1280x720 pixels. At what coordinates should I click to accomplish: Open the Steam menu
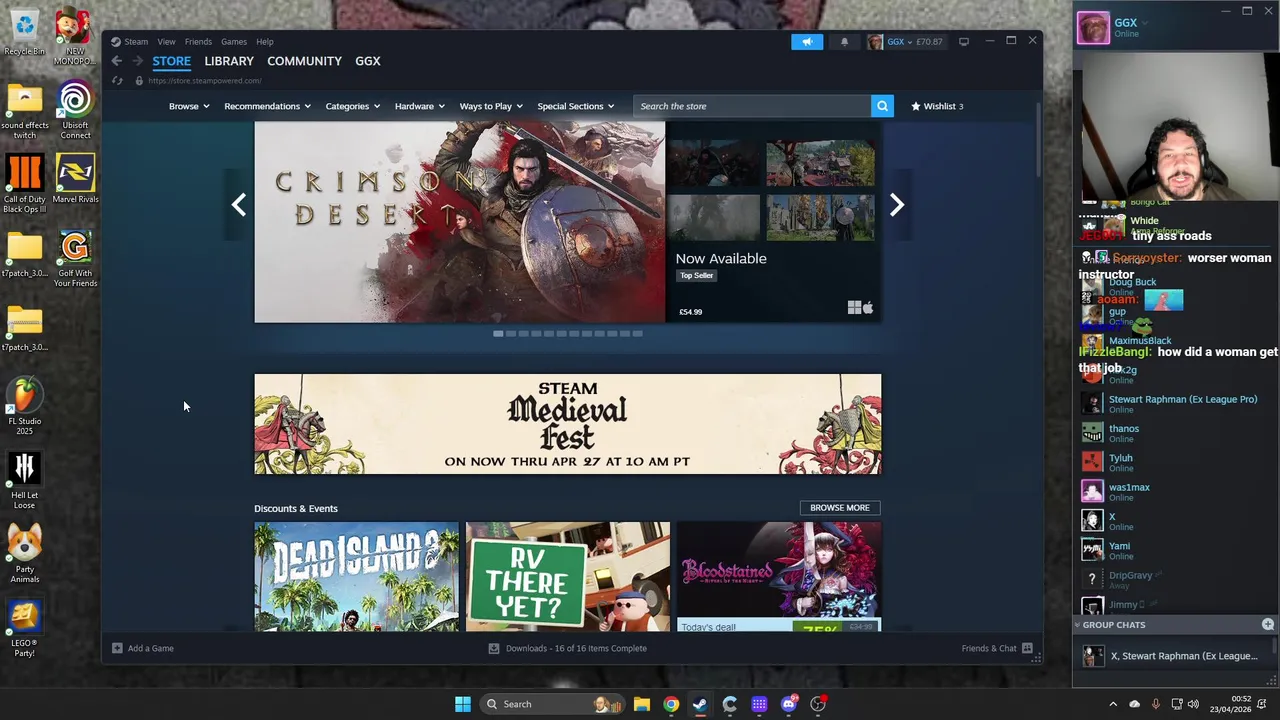tap(136, 41)
